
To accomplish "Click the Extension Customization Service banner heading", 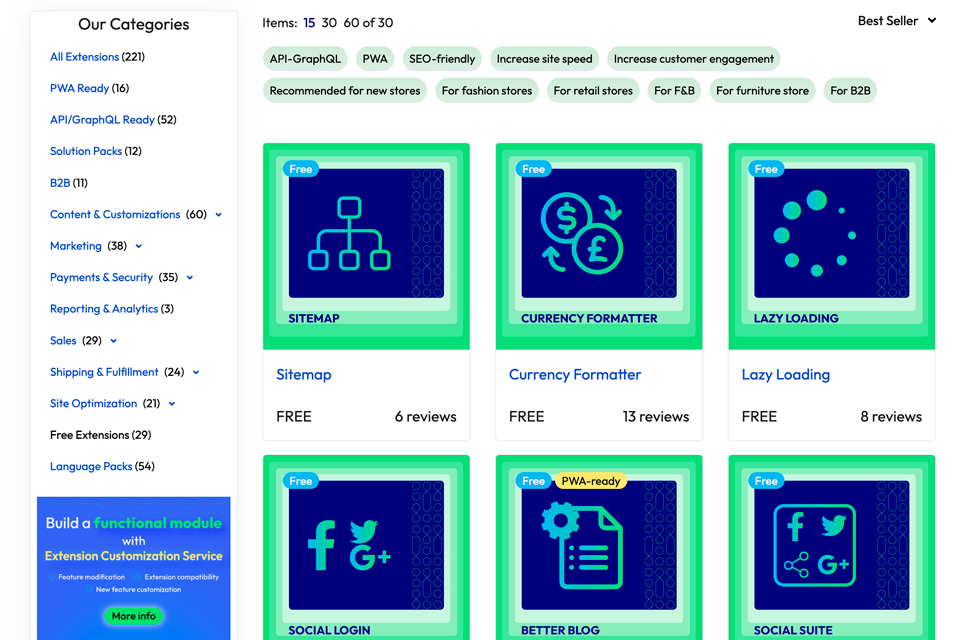I will [x=133, y=556].
